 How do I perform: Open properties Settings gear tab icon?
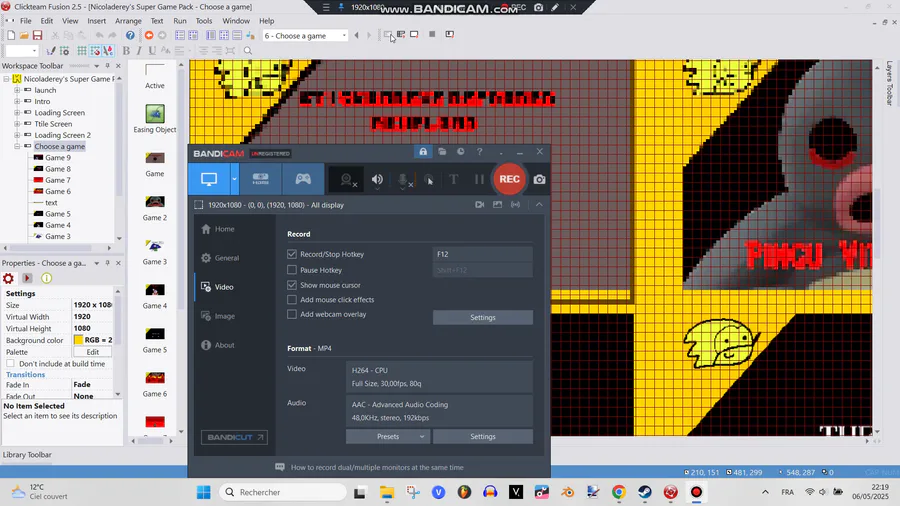[9, 278]
